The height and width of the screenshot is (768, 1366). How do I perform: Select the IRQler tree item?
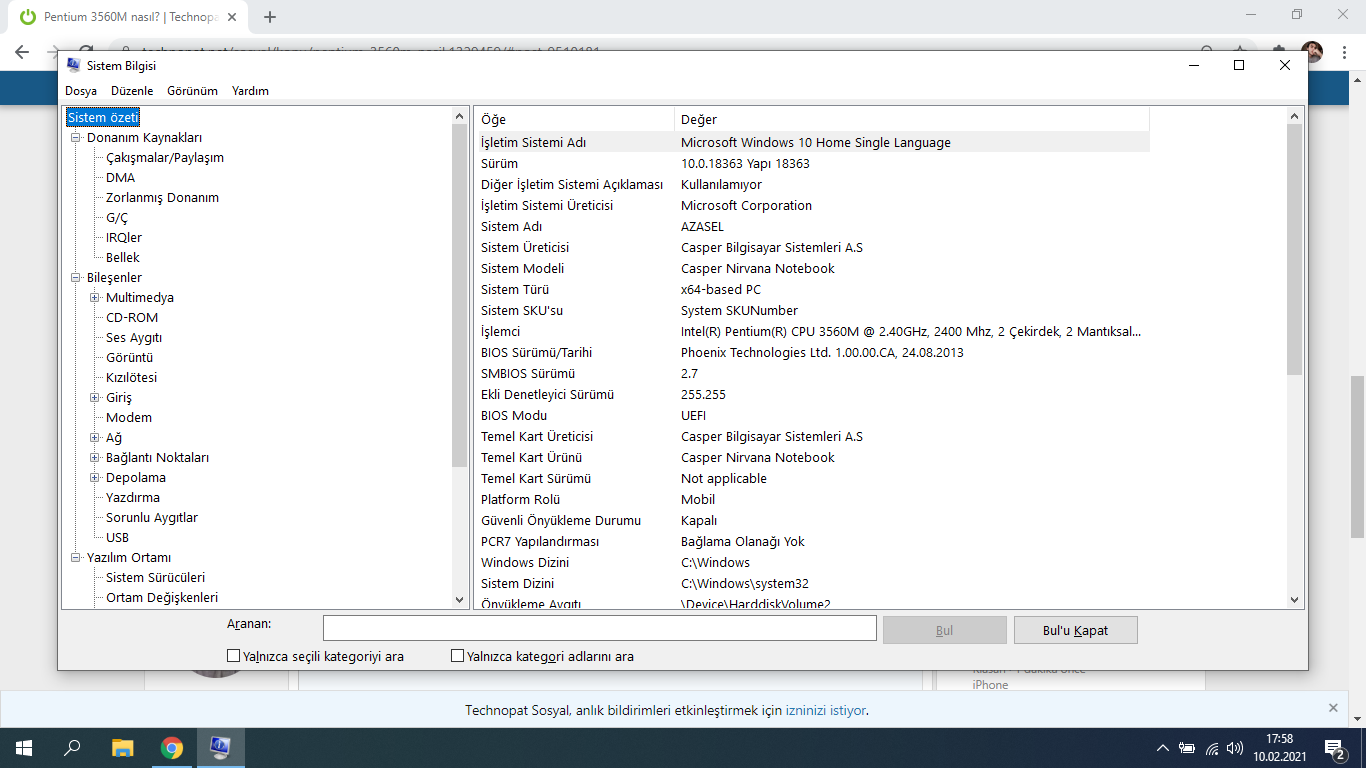click(x=124, y=237)
